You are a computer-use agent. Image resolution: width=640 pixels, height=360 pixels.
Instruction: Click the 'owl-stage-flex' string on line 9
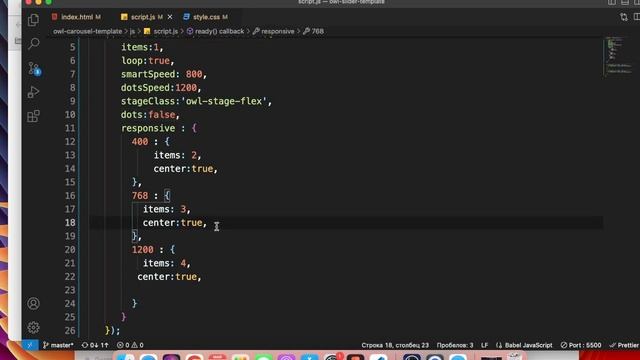click(x=224, y=101)
